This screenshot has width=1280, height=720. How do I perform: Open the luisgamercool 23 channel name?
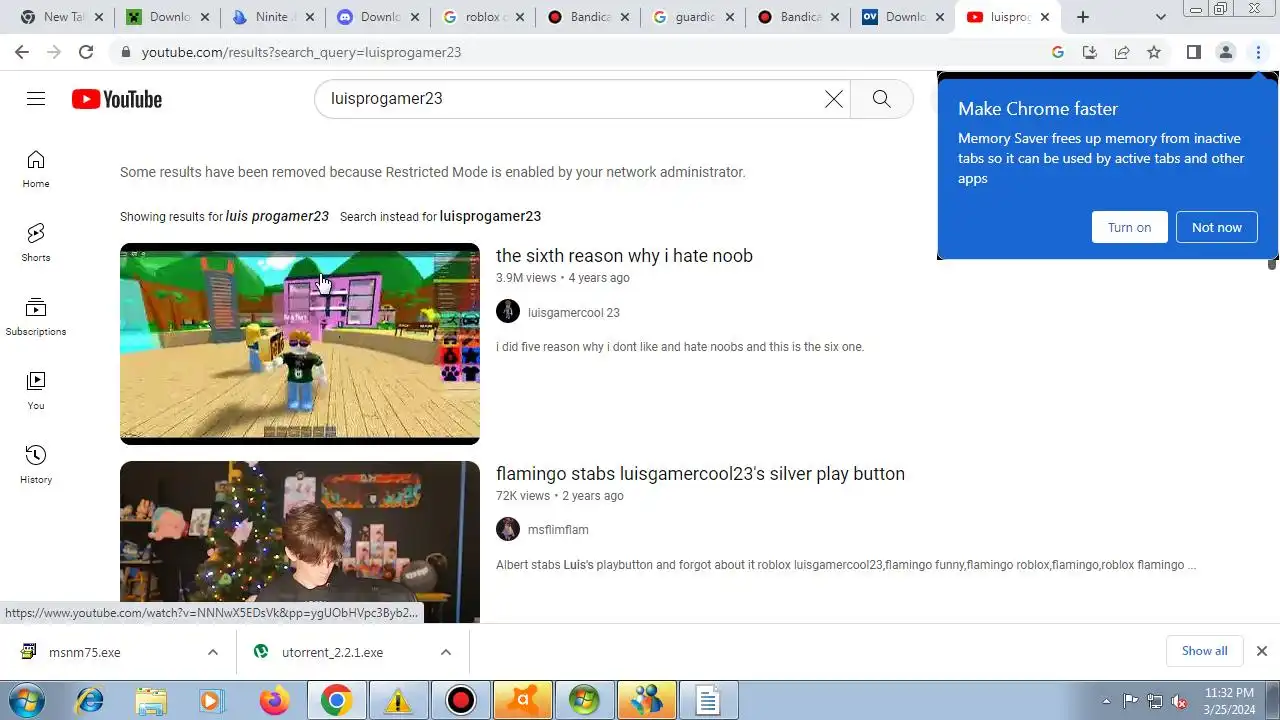point(574,313)
